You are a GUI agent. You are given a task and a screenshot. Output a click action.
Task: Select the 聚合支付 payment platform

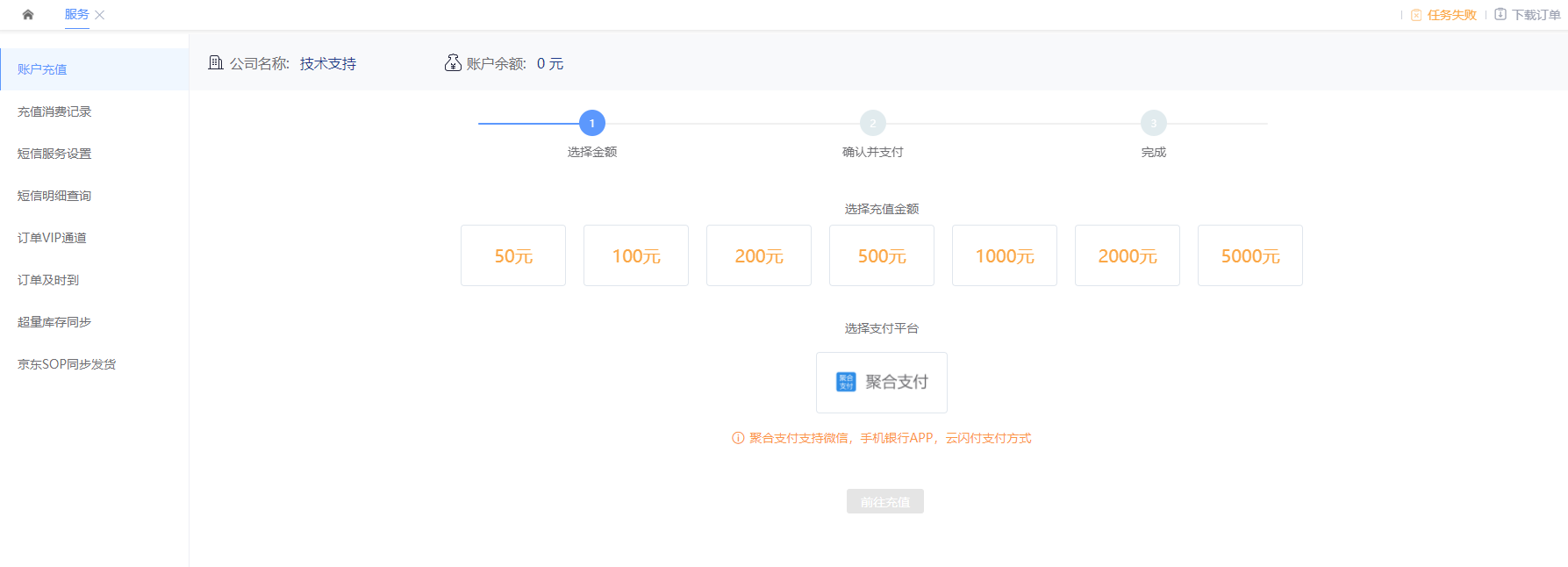coord(882,383)
